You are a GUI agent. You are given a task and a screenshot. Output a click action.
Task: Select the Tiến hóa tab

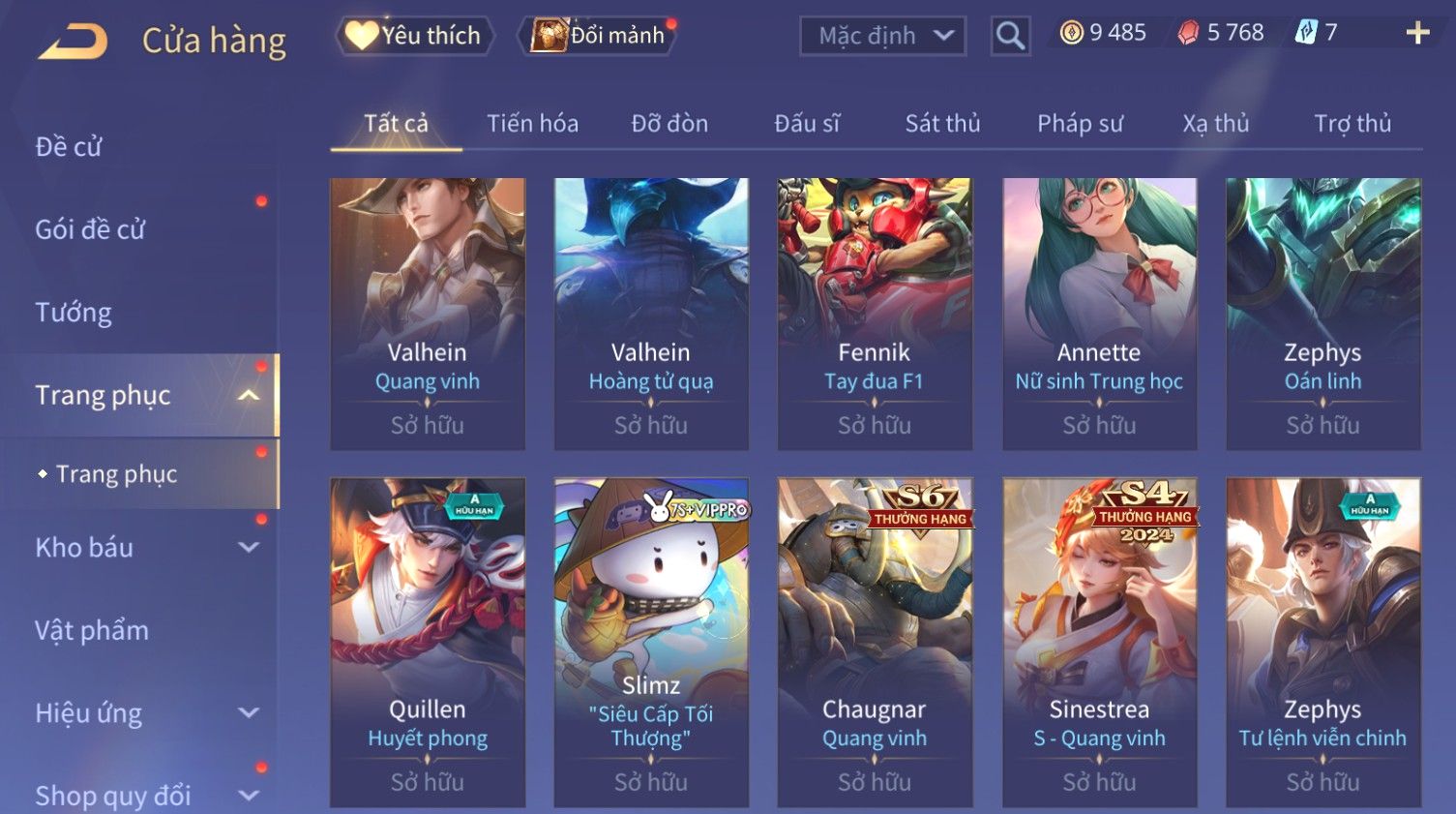(532, 124)
